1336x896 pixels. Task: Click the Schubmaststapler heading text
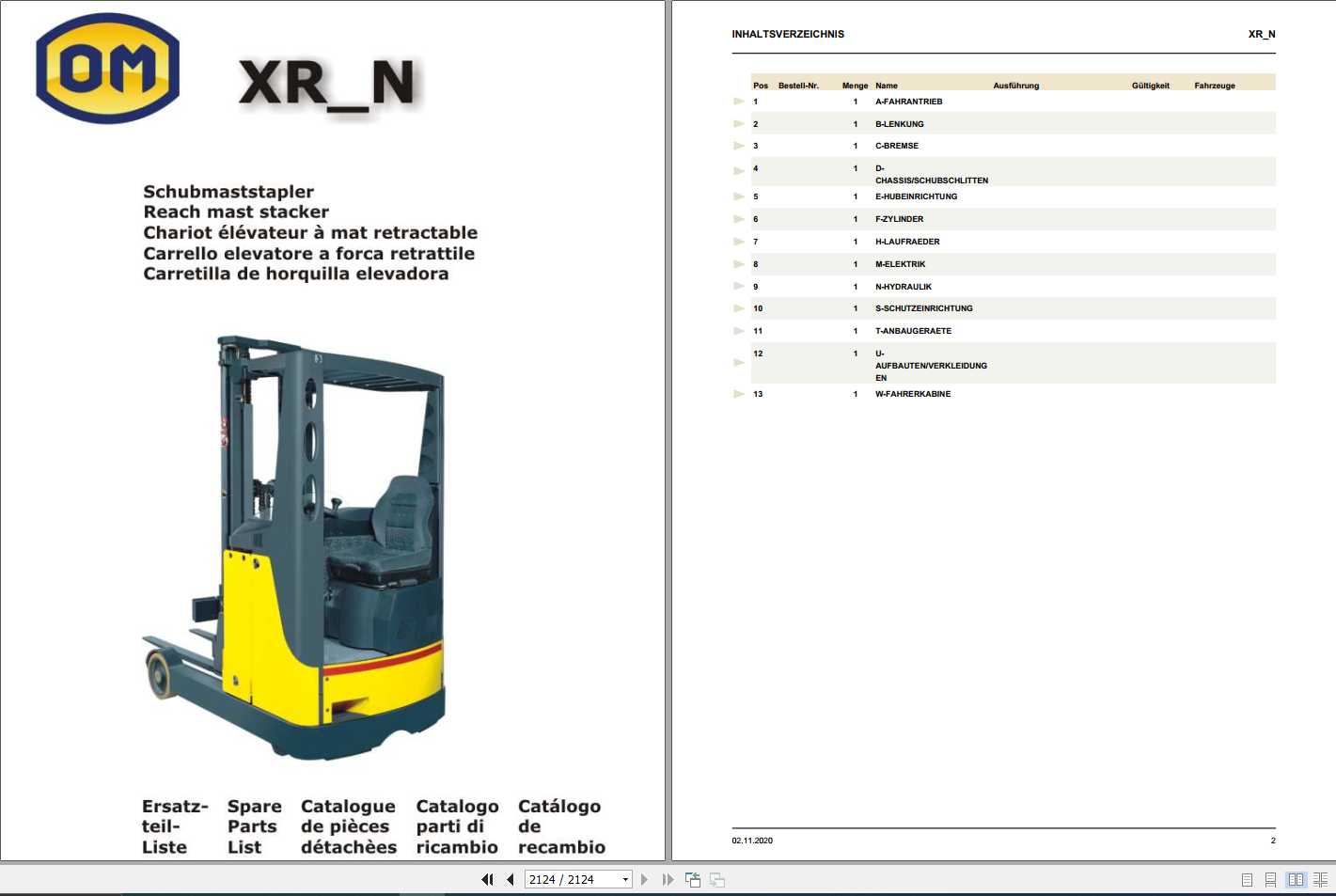pos(228,192)
